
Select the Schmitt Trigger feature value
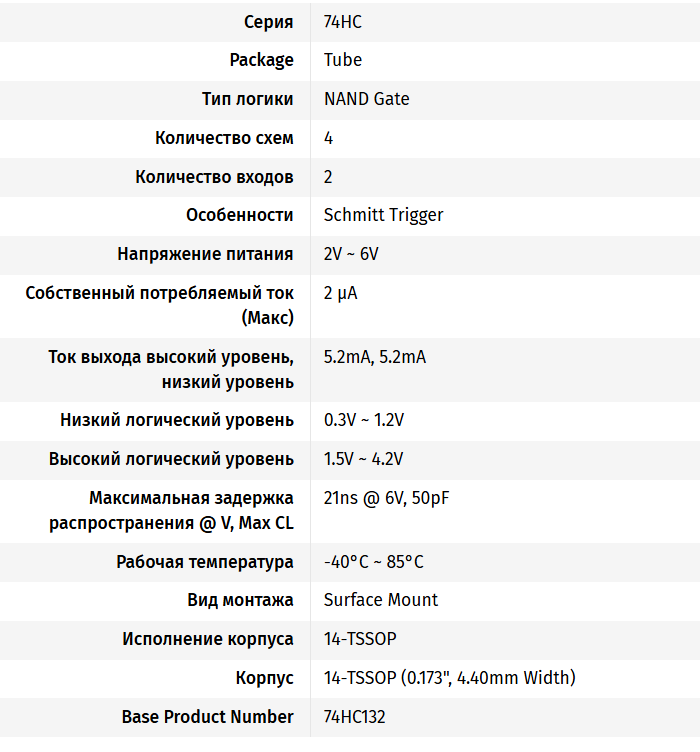pos(383,215)
